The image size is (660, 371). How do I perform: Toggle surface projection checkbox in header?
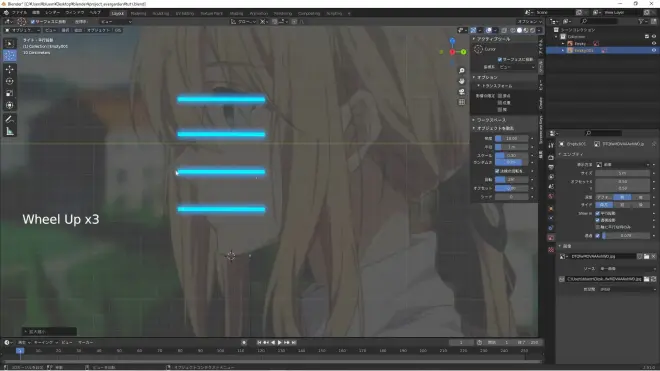point(33,21)
